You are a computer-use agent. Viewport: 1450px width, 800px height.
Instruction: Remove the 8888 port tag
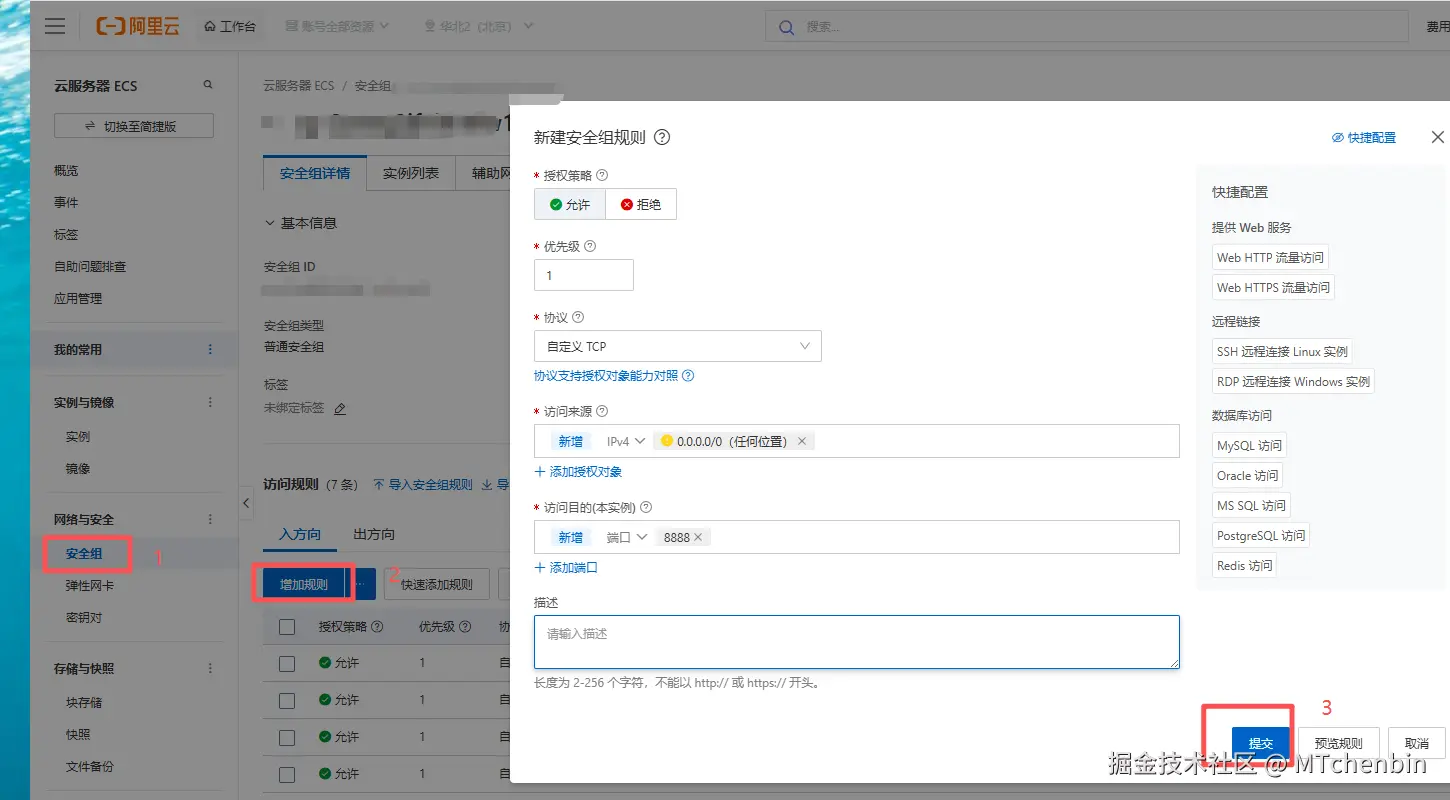coord(698,537)
